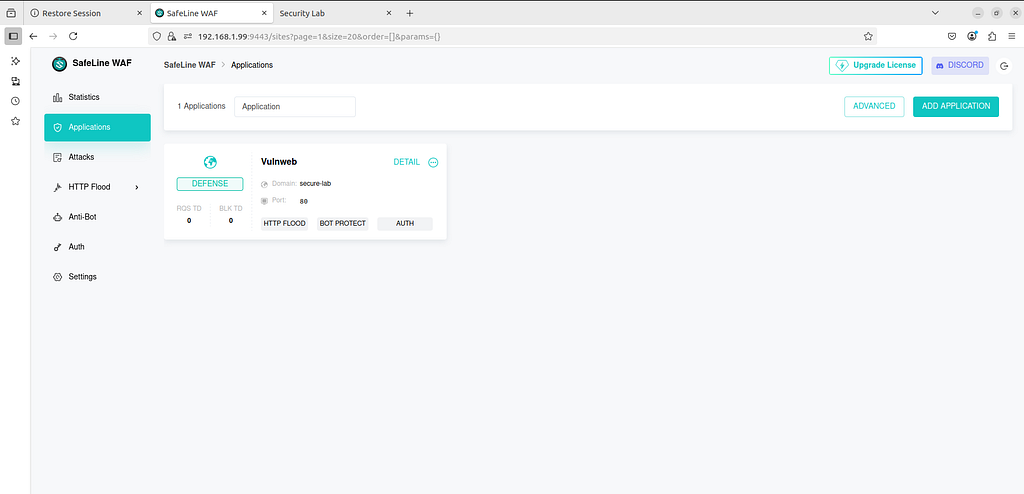Screen dimensions: 1024x494
Task: Click the SafeLine WAF logo icon
Action: pyautogui.click(x=60, y=64)
